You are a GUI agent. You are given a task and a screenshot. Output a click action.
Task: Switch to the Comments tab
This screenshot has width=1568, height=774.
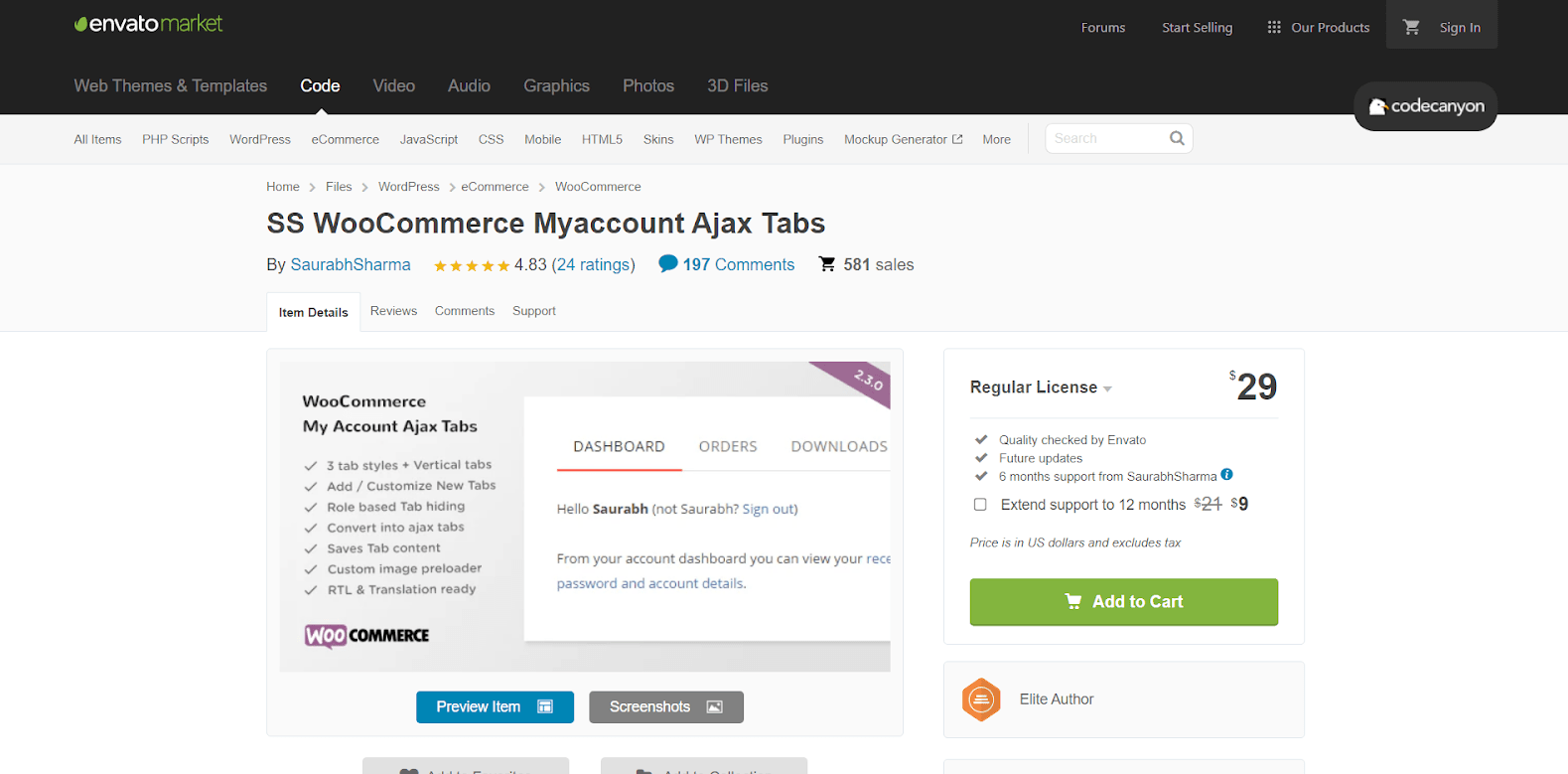coord(465,311)
